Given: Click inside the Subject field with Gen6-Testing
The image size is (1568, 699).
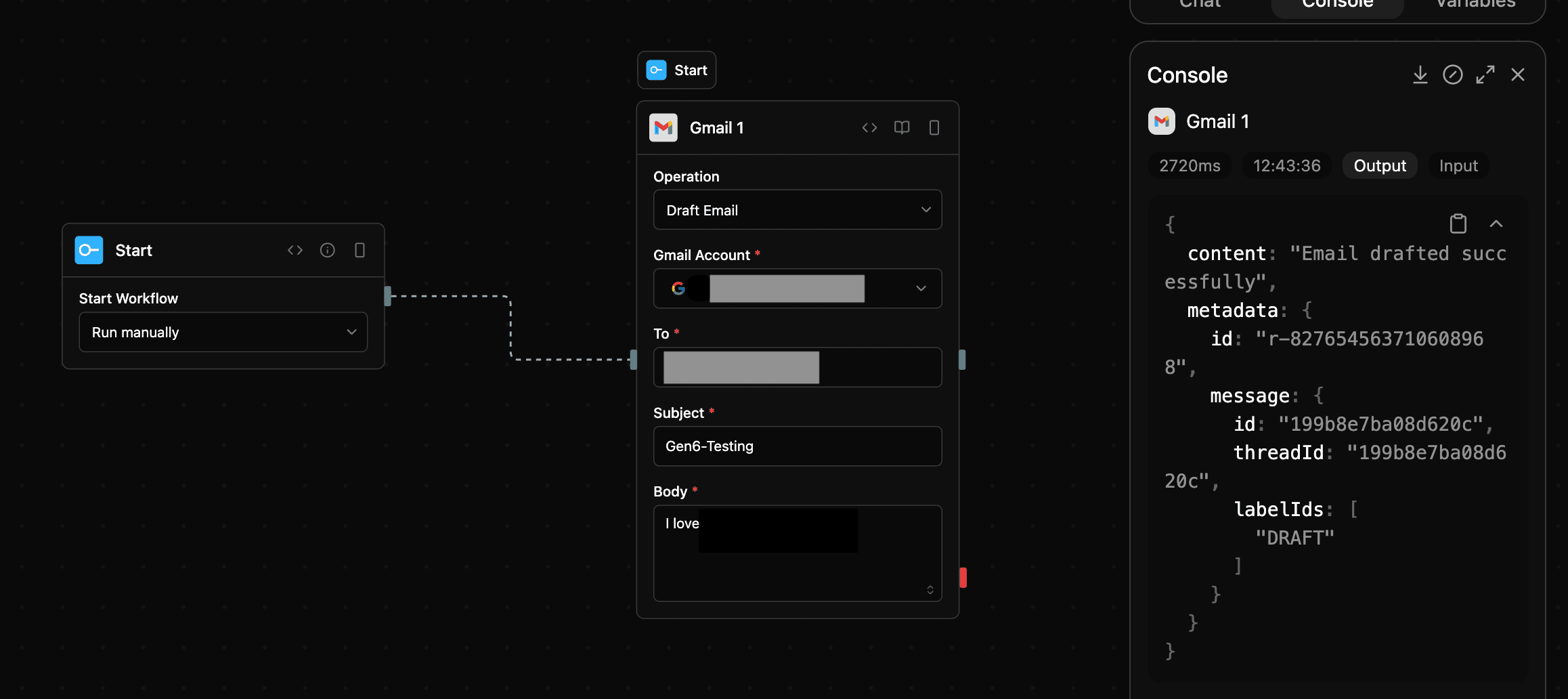Looking at the screenshot, I should tap(798, 446).
